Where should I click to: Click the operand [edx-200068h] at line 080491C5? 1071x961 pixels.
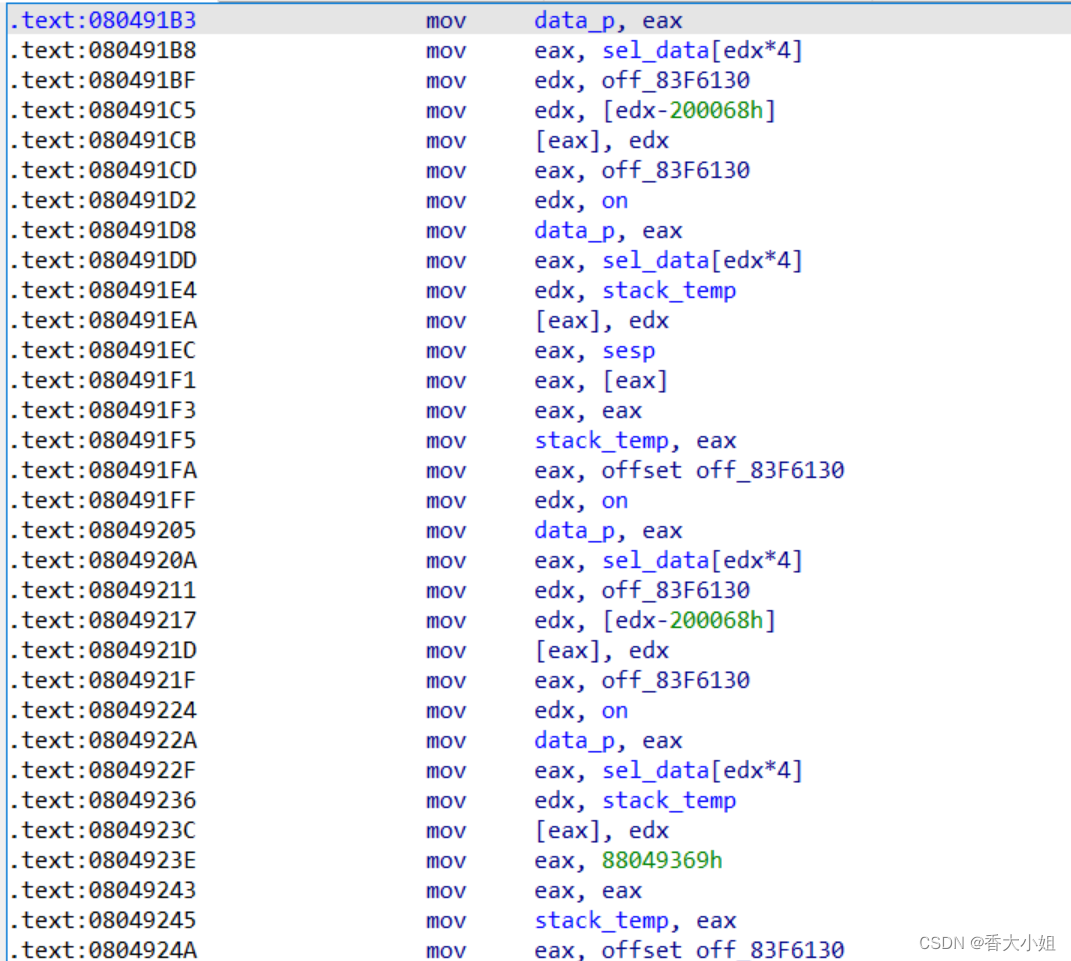tap(689, 111)
